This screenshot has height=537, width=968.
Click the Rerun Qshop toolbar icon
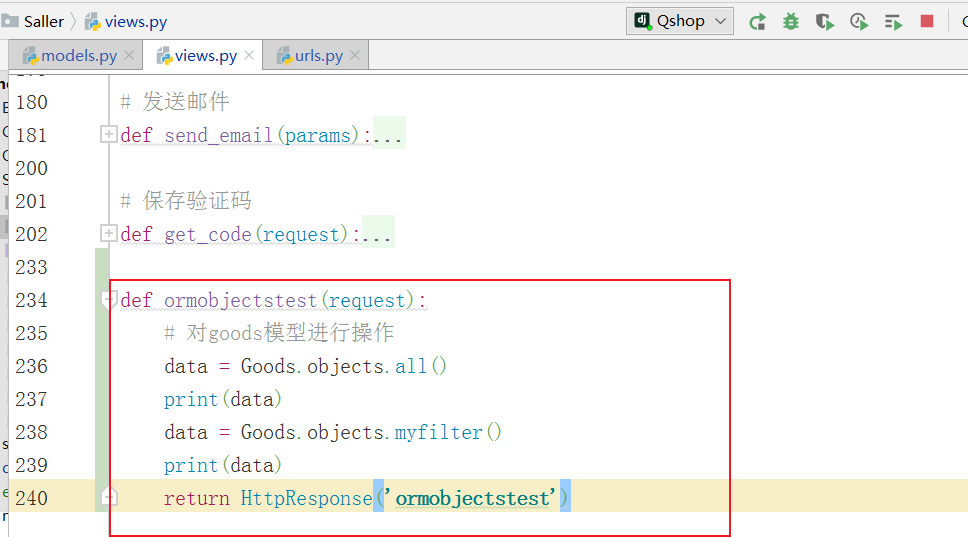[x=757, y=22]
